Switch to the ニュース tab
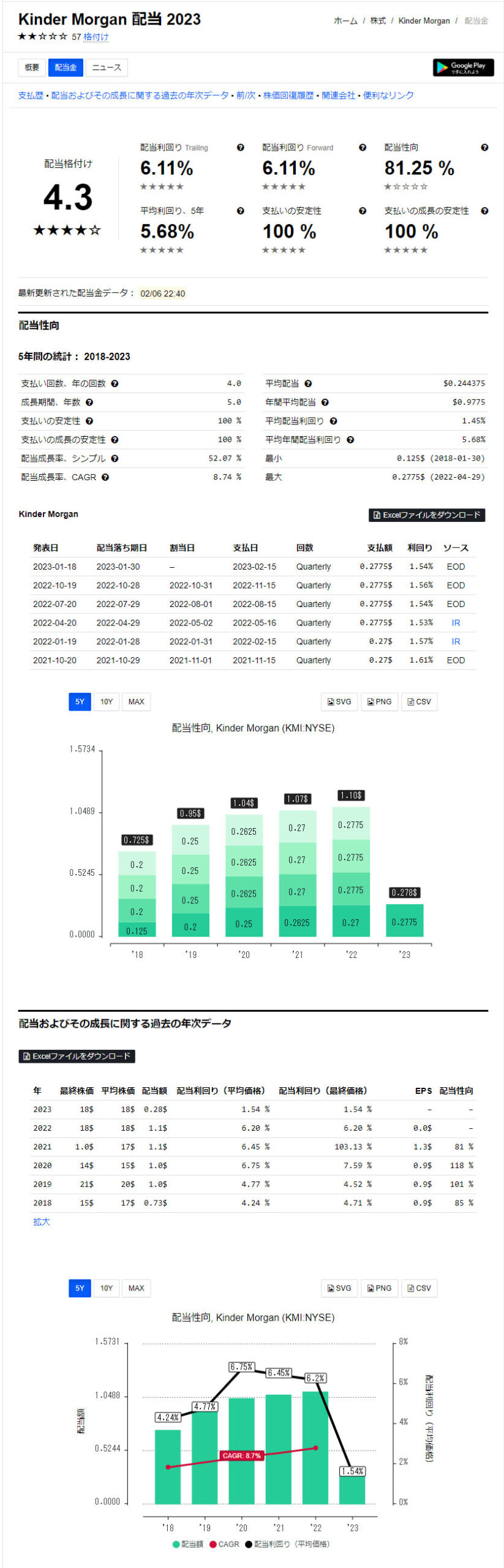The height and width of the screenshot is (1568, 504). point(107,67)
